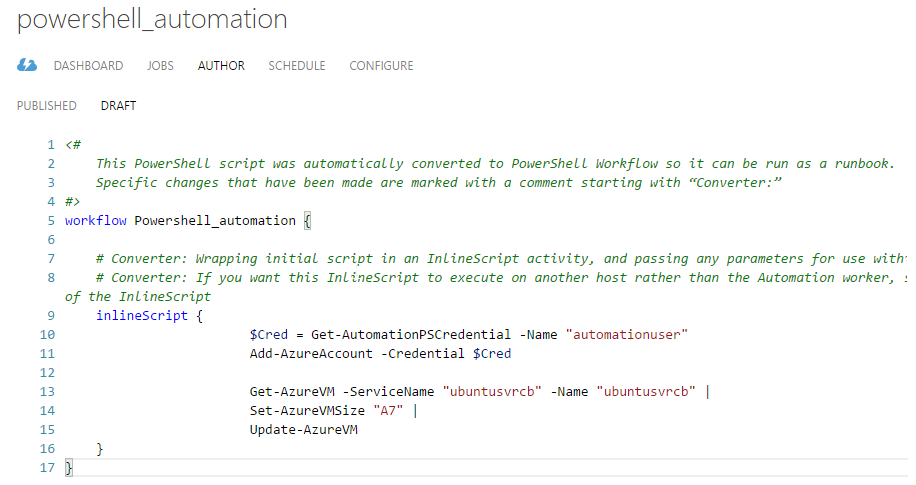
Task: View the PUBLISHED runbook version
Action: 47,106
